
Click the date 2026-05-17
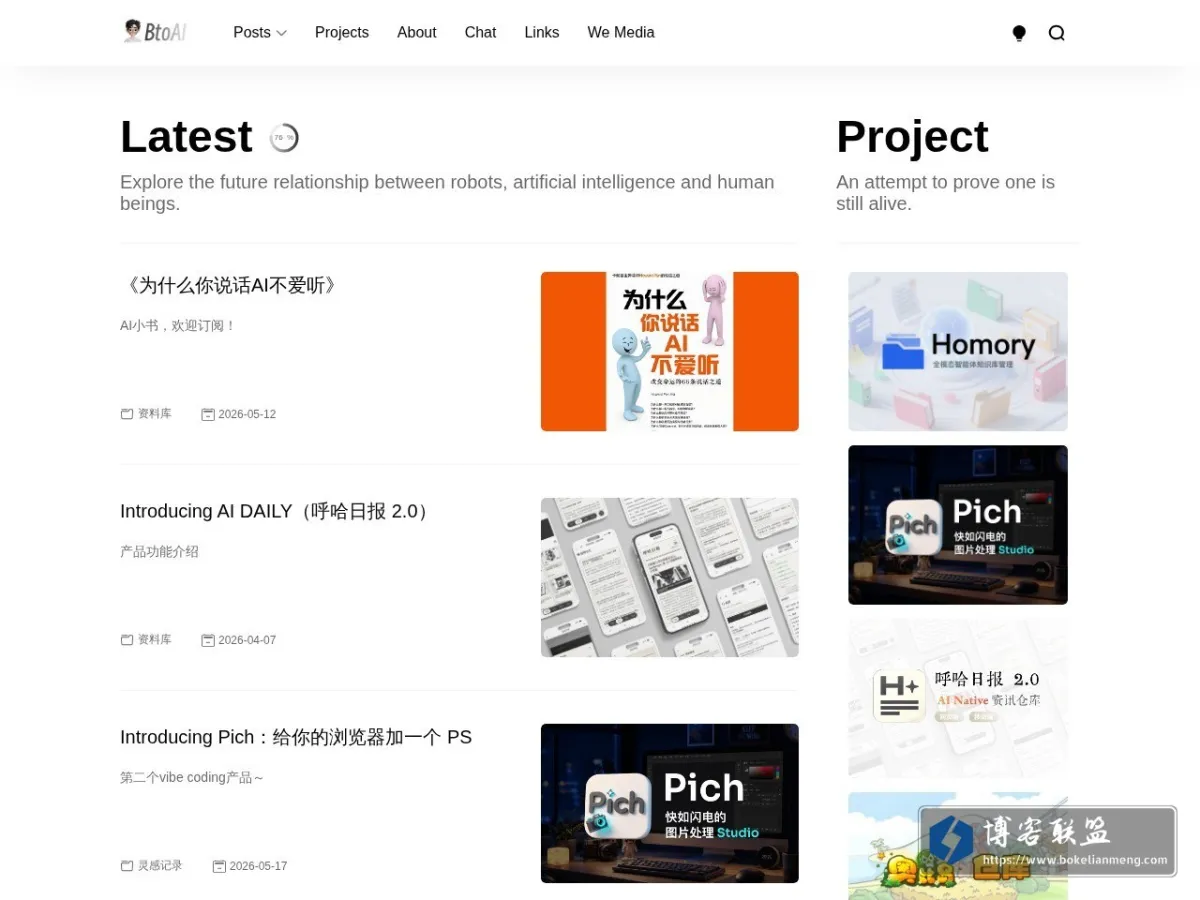[258, 866]
